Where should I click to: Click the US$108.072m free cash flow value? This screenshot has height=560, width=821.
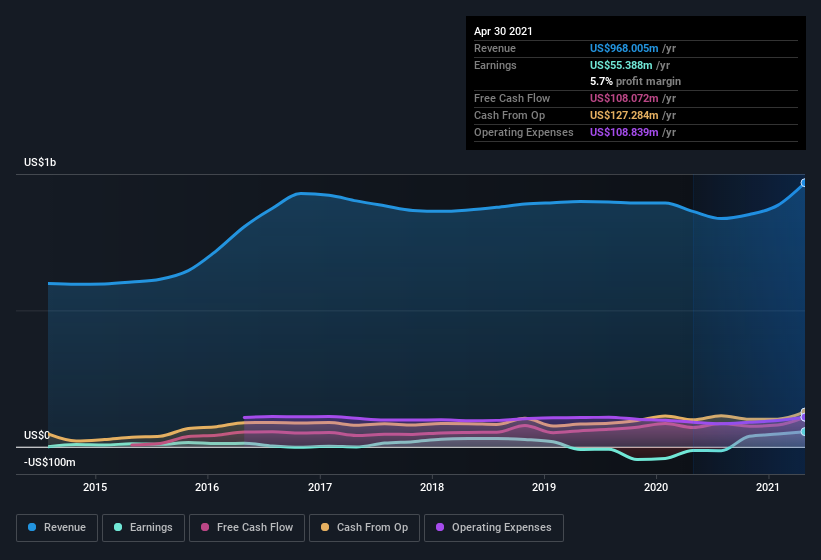[624, 98]
